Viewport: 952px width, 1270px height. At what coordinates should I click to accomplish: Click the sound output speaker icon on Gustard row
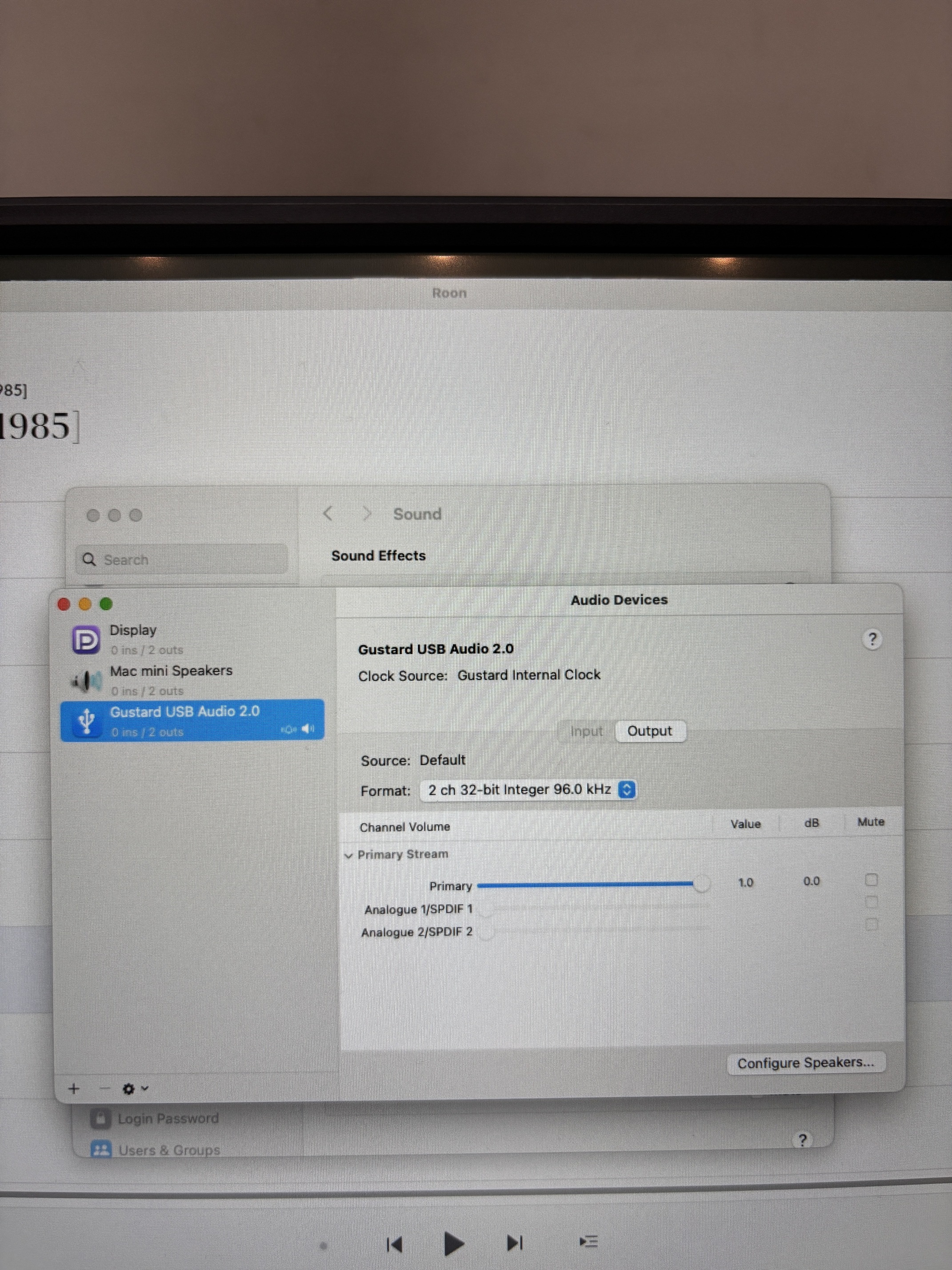[308, 729]
